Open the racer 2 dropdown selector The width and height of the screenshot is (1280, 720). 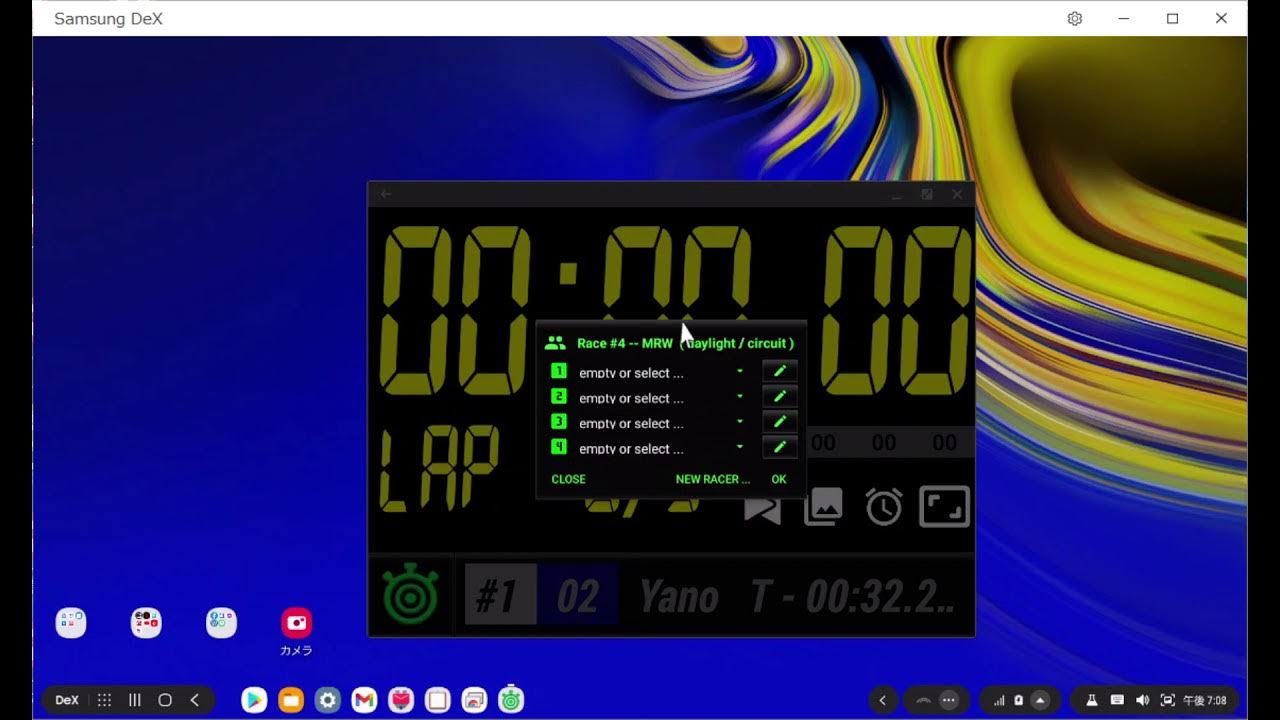[x=661, y=398]
